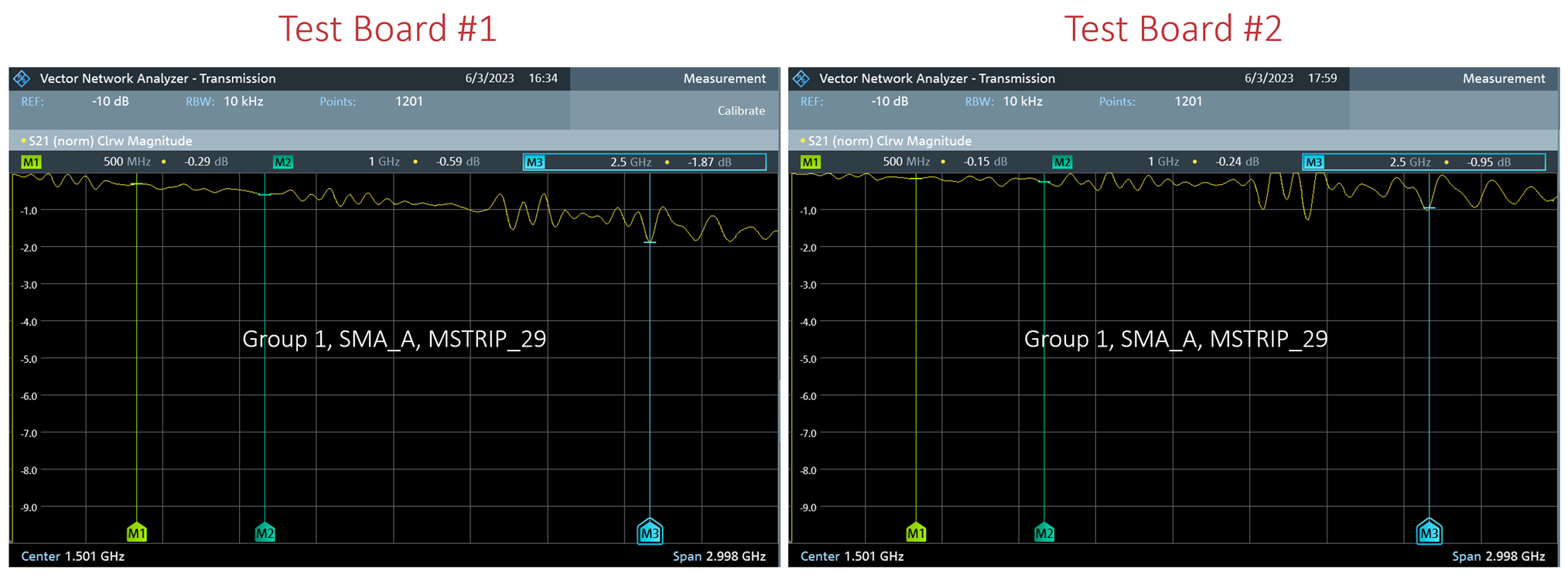Click the 500 MHz M1 frequency on Board #1
Viewport: 1568px width, 578px height.
tap(127, 162)
